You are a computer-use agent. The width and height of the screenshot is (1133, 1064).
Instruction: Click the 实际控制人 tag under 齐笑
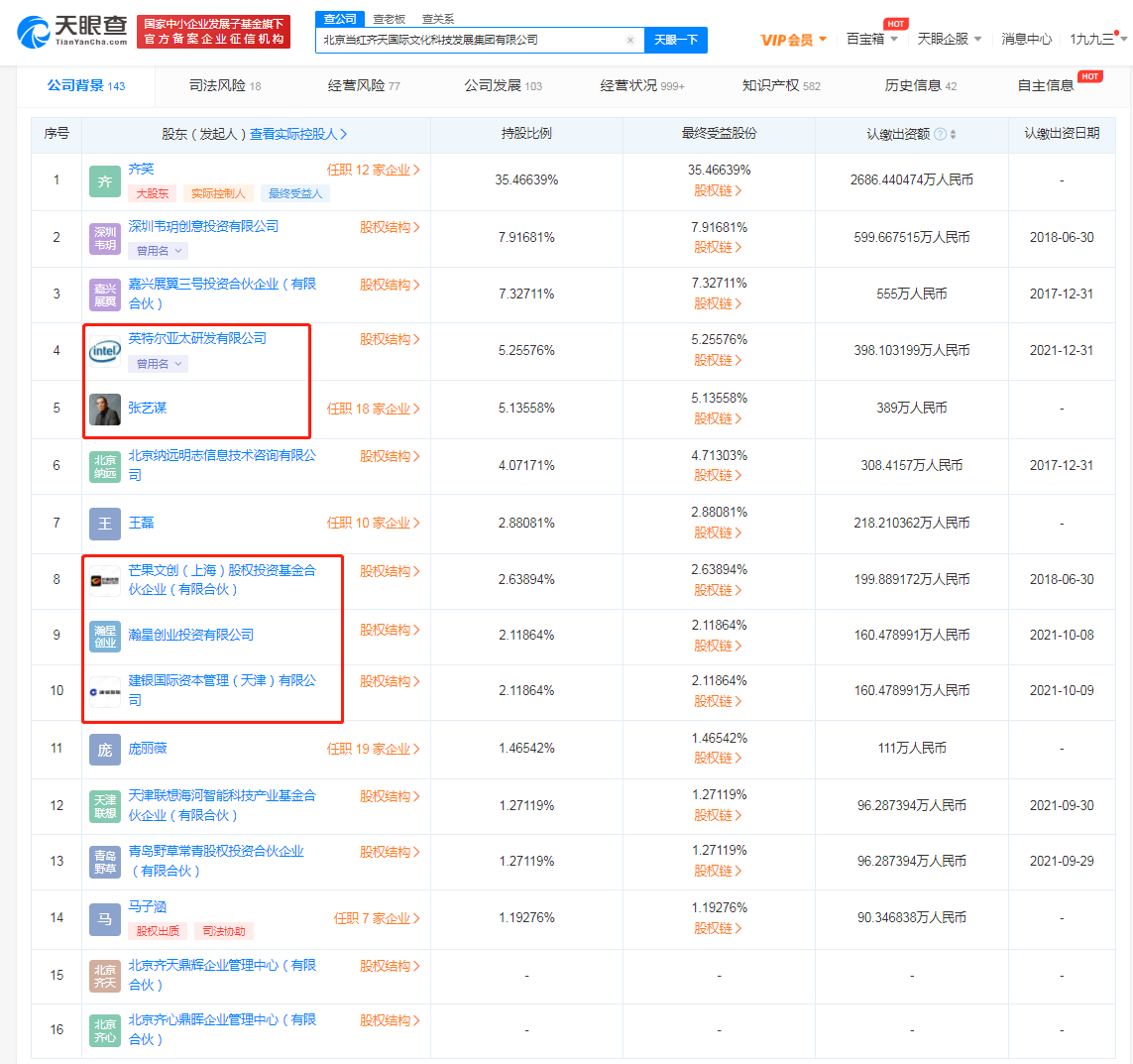tap(218, 193)
